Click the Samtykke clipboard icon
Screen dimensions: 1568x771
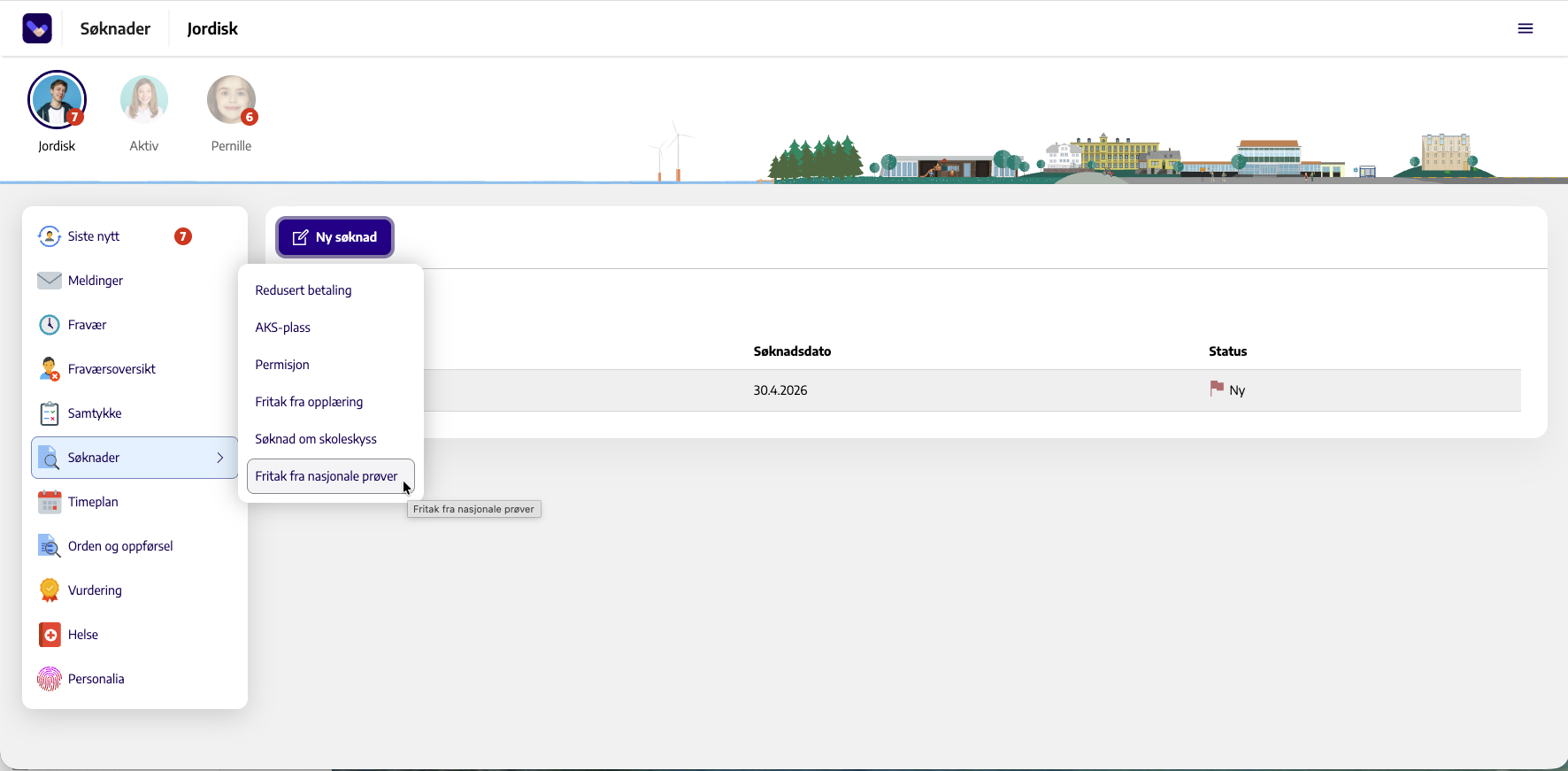50,413
